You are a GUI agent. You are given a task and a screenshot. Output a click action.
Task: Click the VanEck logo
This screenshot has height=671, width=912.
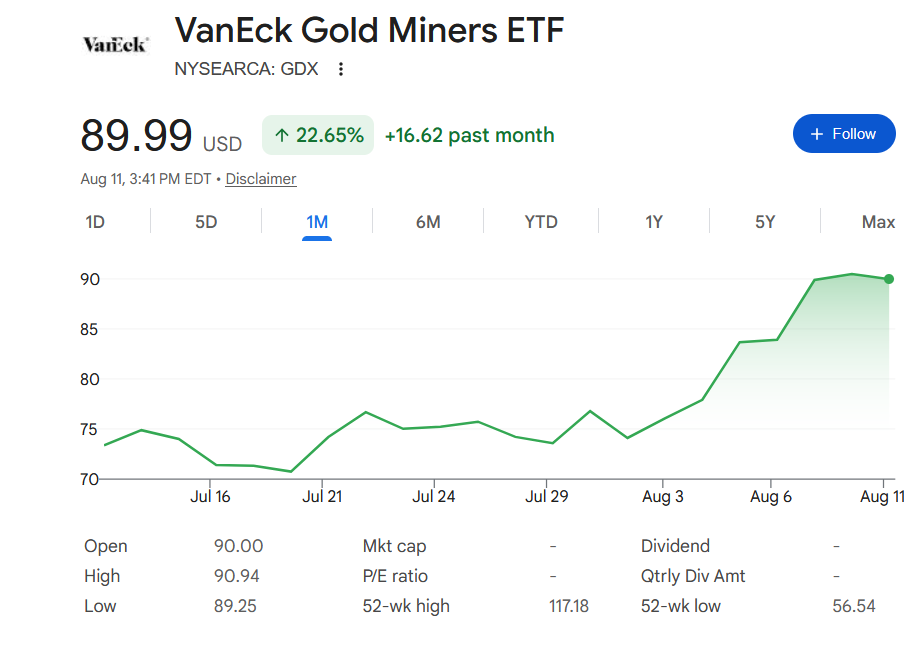pyautogui.click(x=115, y=45)
